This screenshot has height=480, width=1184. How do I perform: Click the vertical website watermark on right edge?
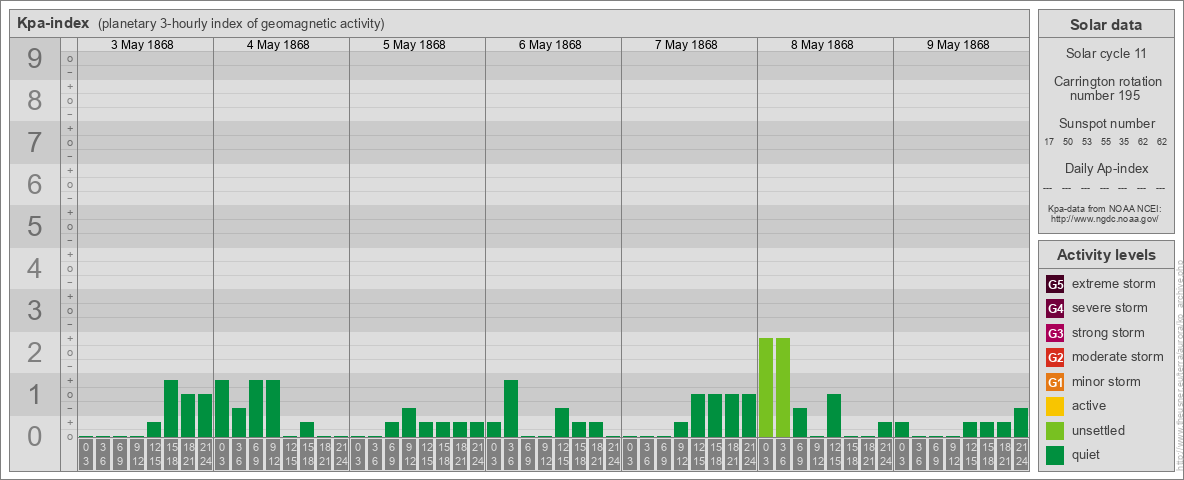[1178, 360]
